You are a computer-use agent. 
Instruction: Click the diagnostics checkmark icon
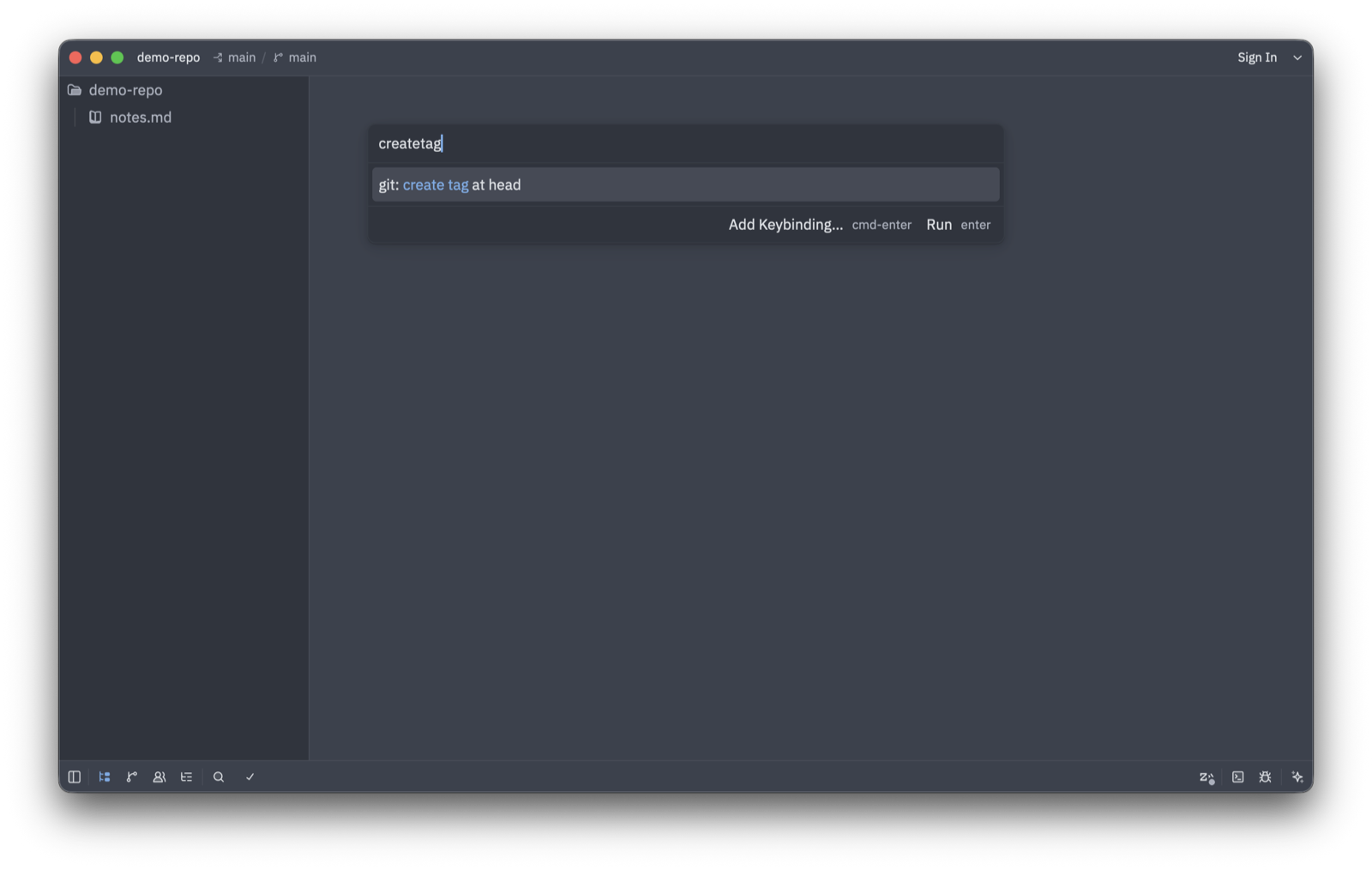[x=250, y=776]
